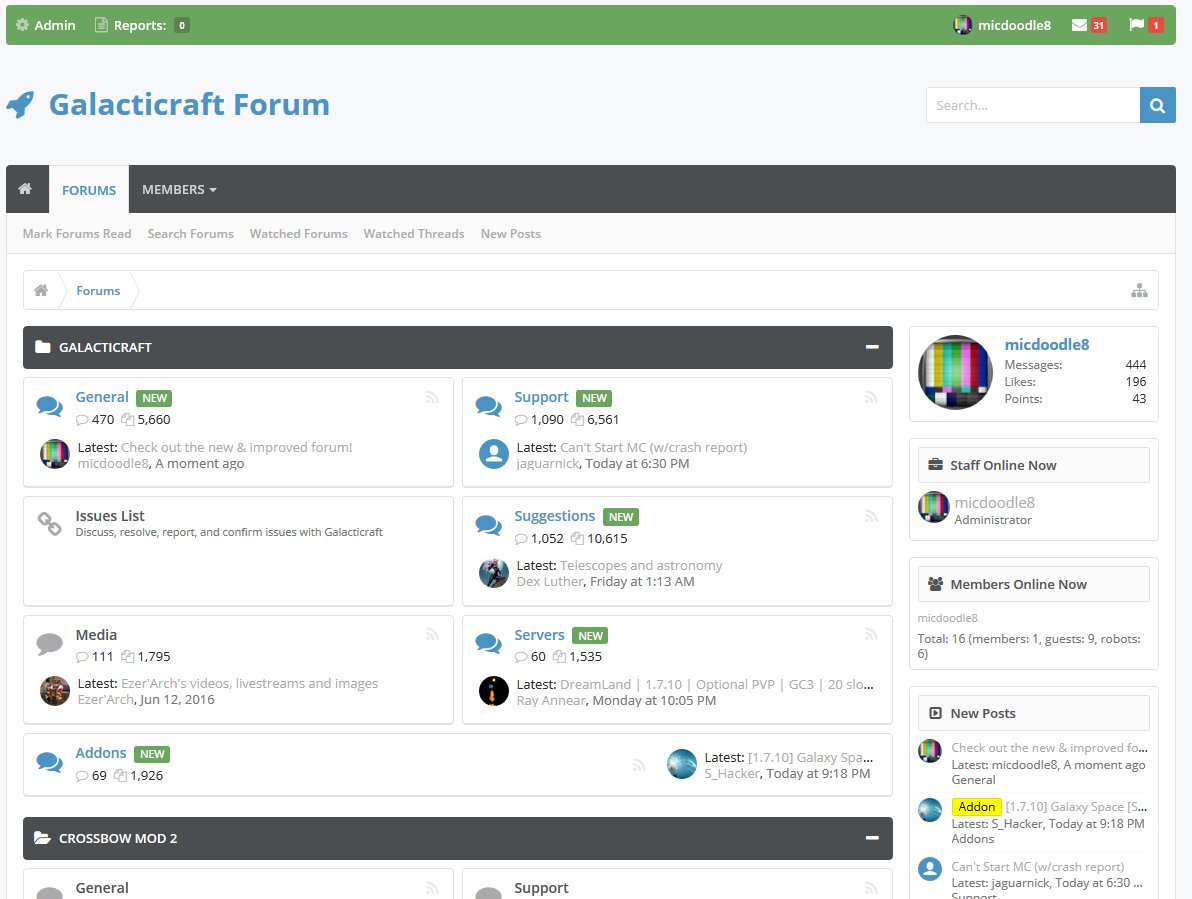Open the Media forum
The height and width of the screenshot is (899, 1192).
click(x=96, y=635)
